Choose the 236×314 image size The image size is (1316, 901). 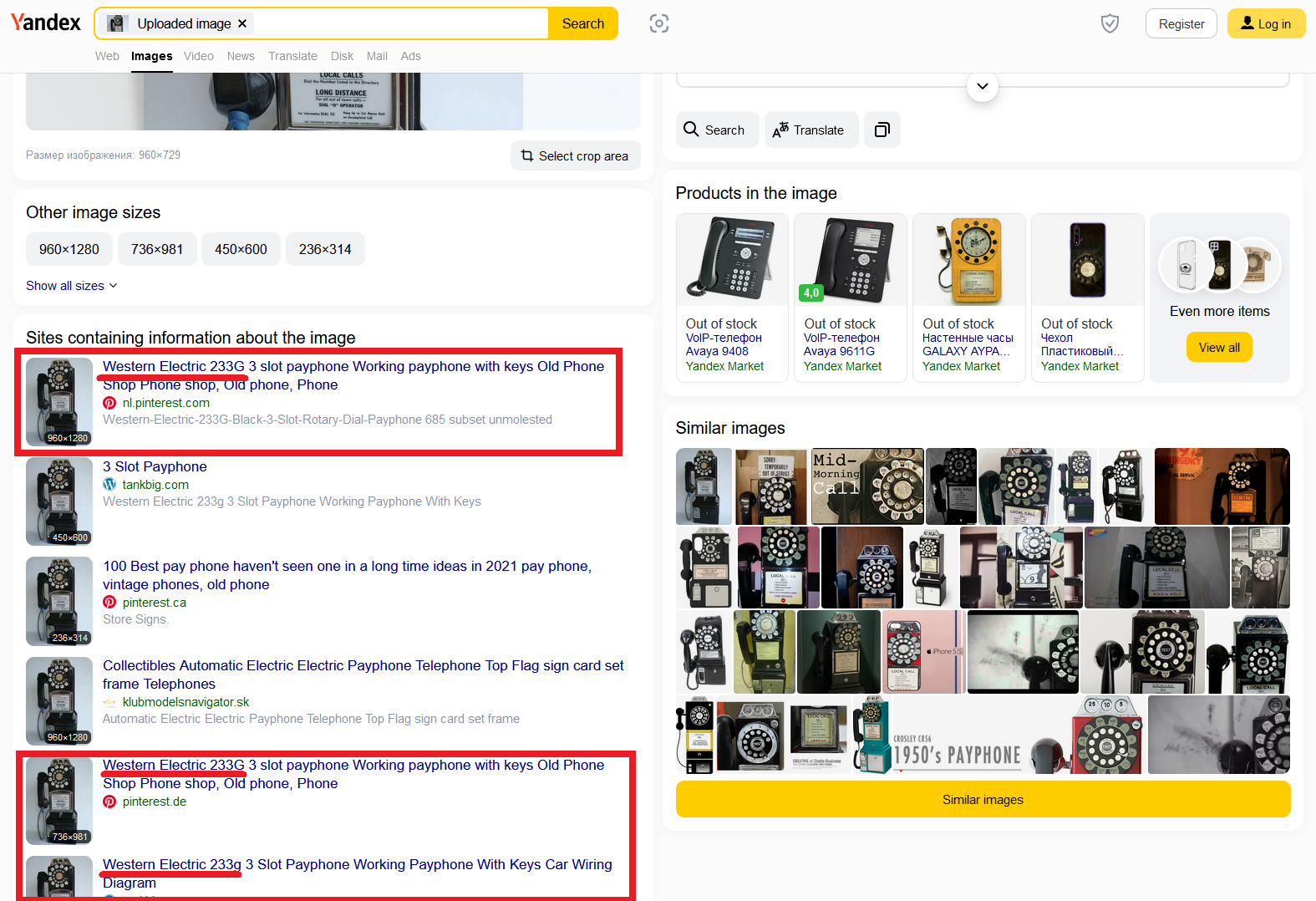tap(325, 249)
